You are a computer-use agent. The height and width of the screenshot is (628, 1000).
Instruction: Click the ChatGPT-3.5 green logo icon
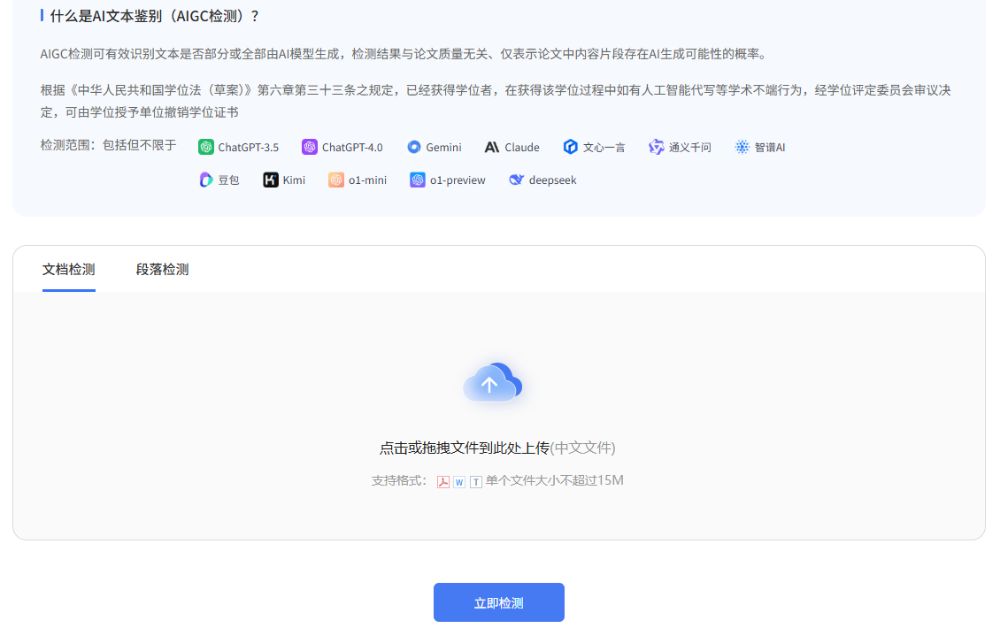coord(206,147)
